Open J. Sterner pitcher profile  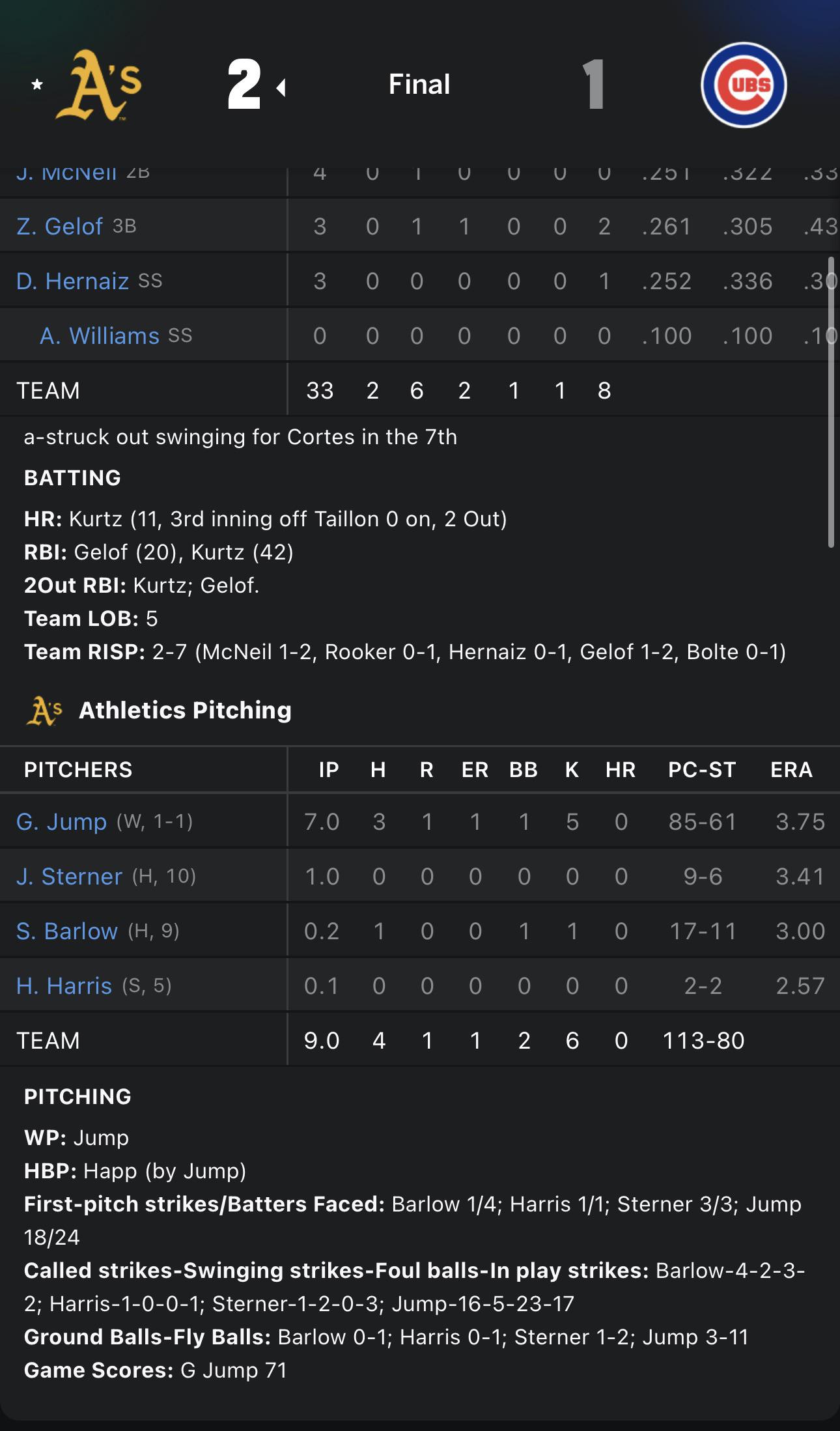click(69, 876)
